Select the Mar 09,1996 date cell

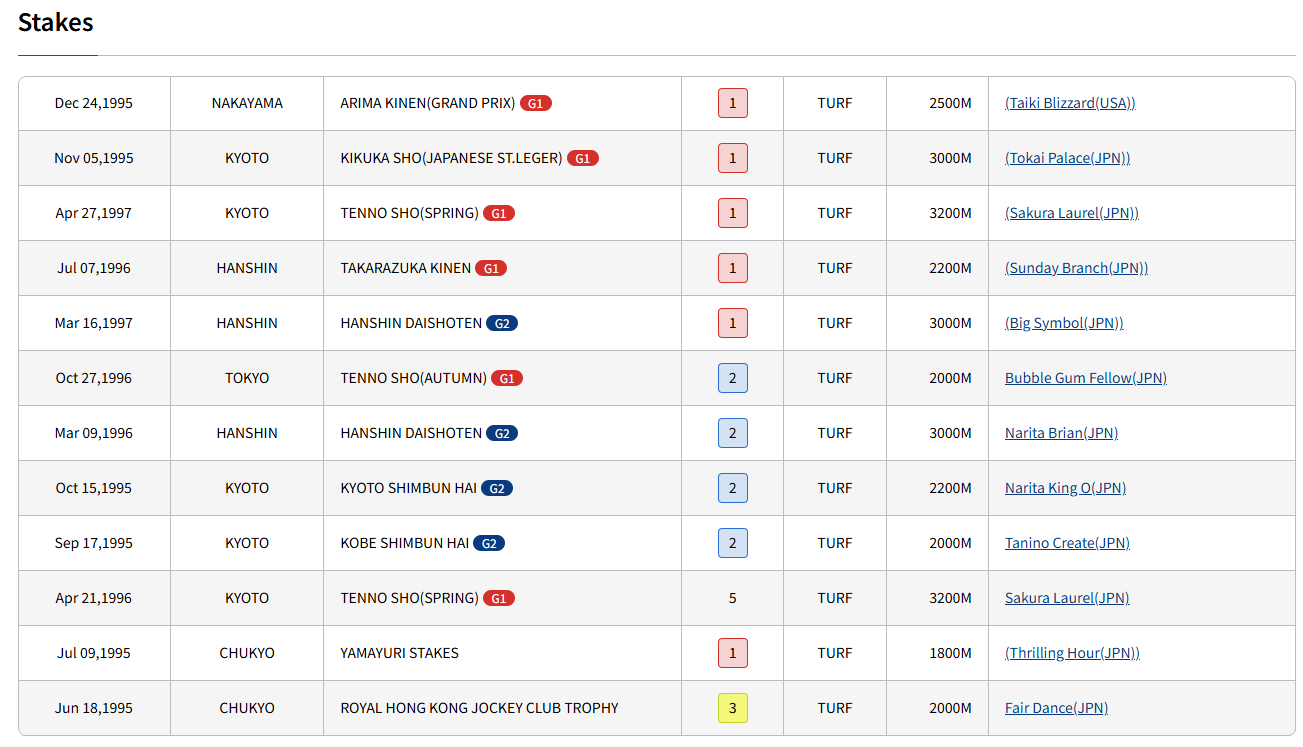point(94,433)
